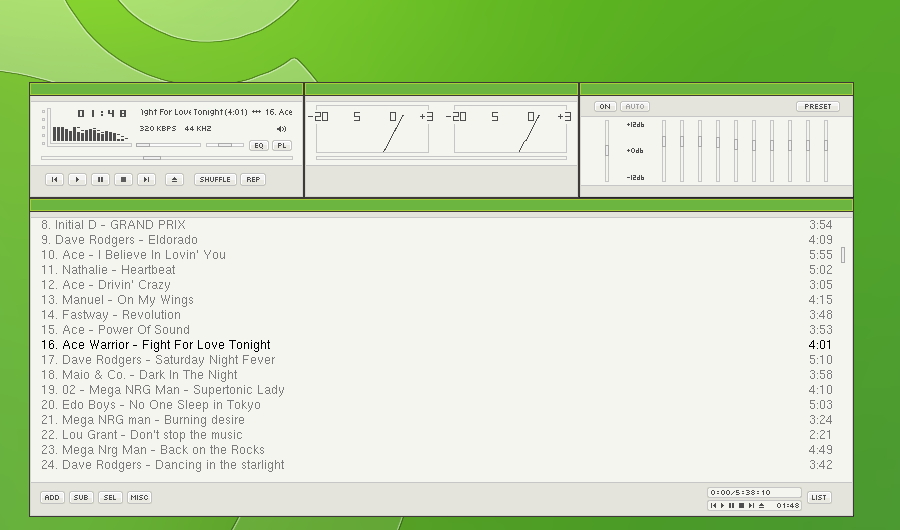Open the playlist LIST menu

click(x=819, y=498)
